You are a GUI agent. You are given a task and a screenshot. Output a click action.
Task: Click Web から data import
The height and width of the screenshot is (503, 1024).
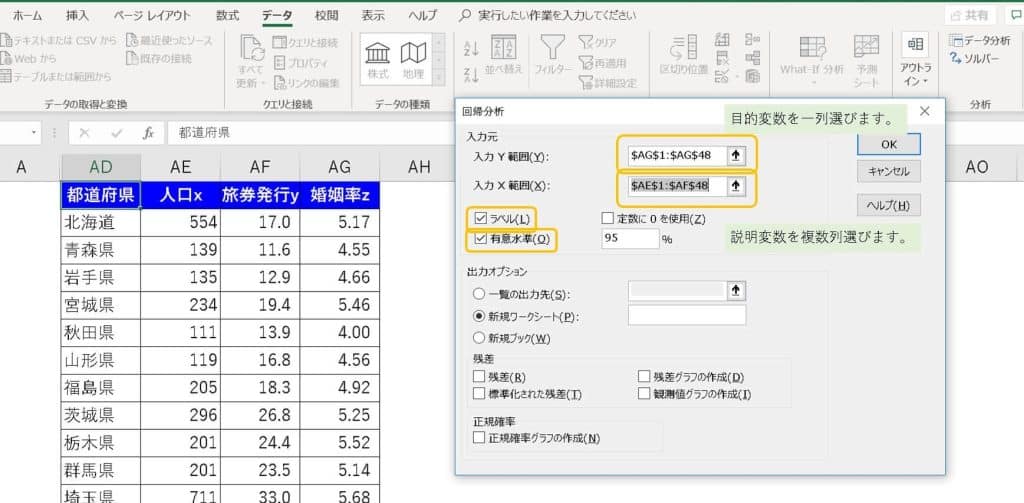(x=29, y=58)
